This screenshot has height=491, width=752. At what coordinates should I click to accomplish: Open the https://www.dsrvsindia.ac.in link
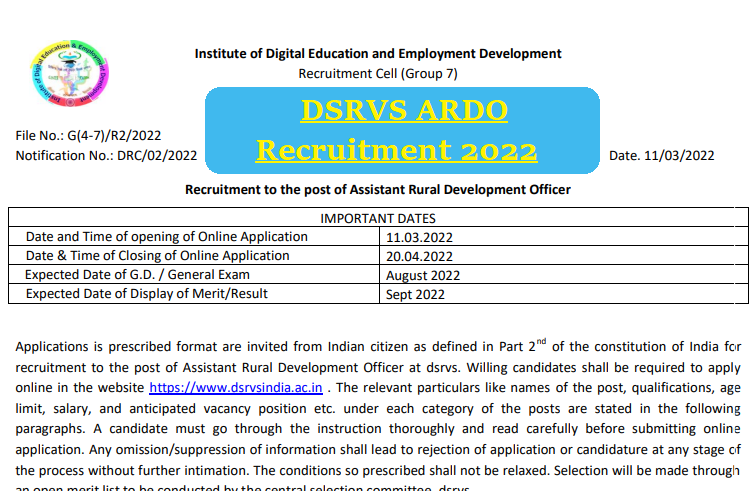(235, 387)
